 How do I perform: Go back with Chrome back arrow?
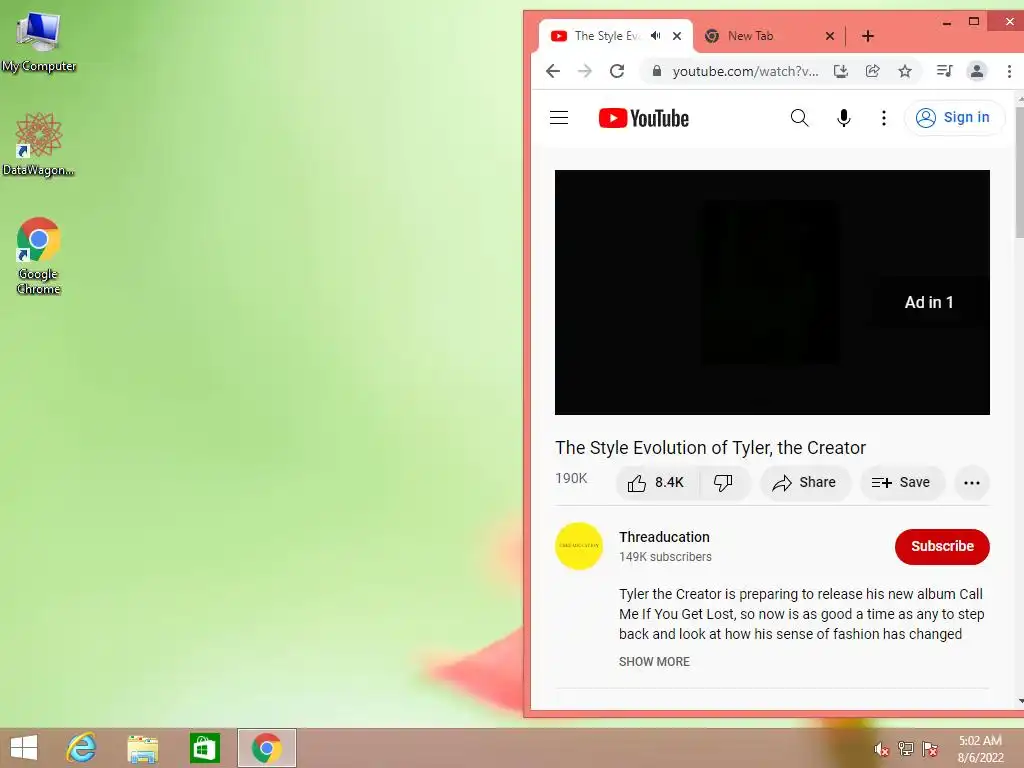pyautogui.click(x=553, y=71)
